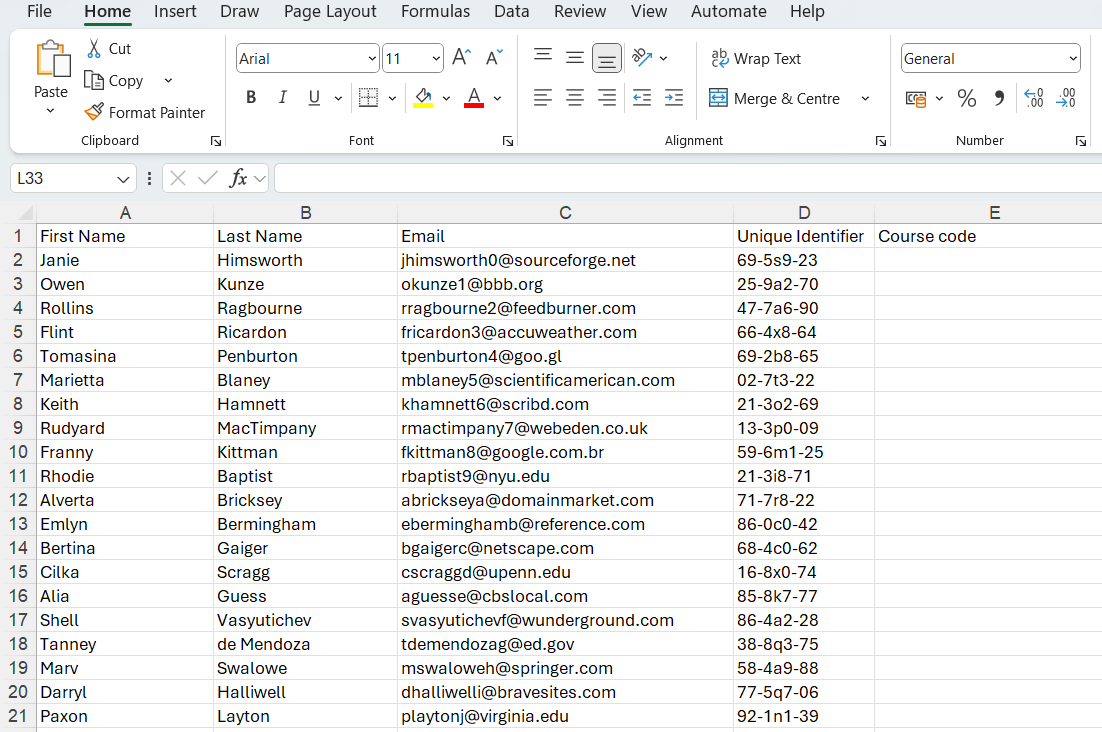The width and height of the screenshot is (1102, 732).
Task: Align text left horizontally
Action: click(543, 98)
